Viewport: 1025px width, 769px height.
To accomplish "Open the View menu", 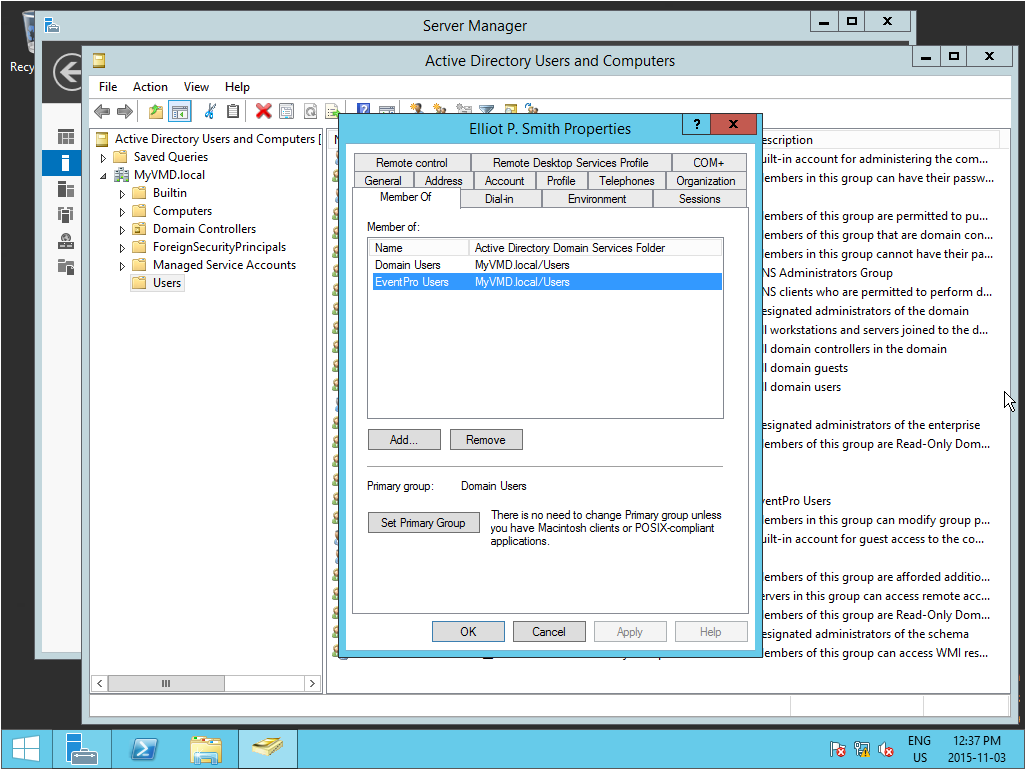I will tap(196, 86).
